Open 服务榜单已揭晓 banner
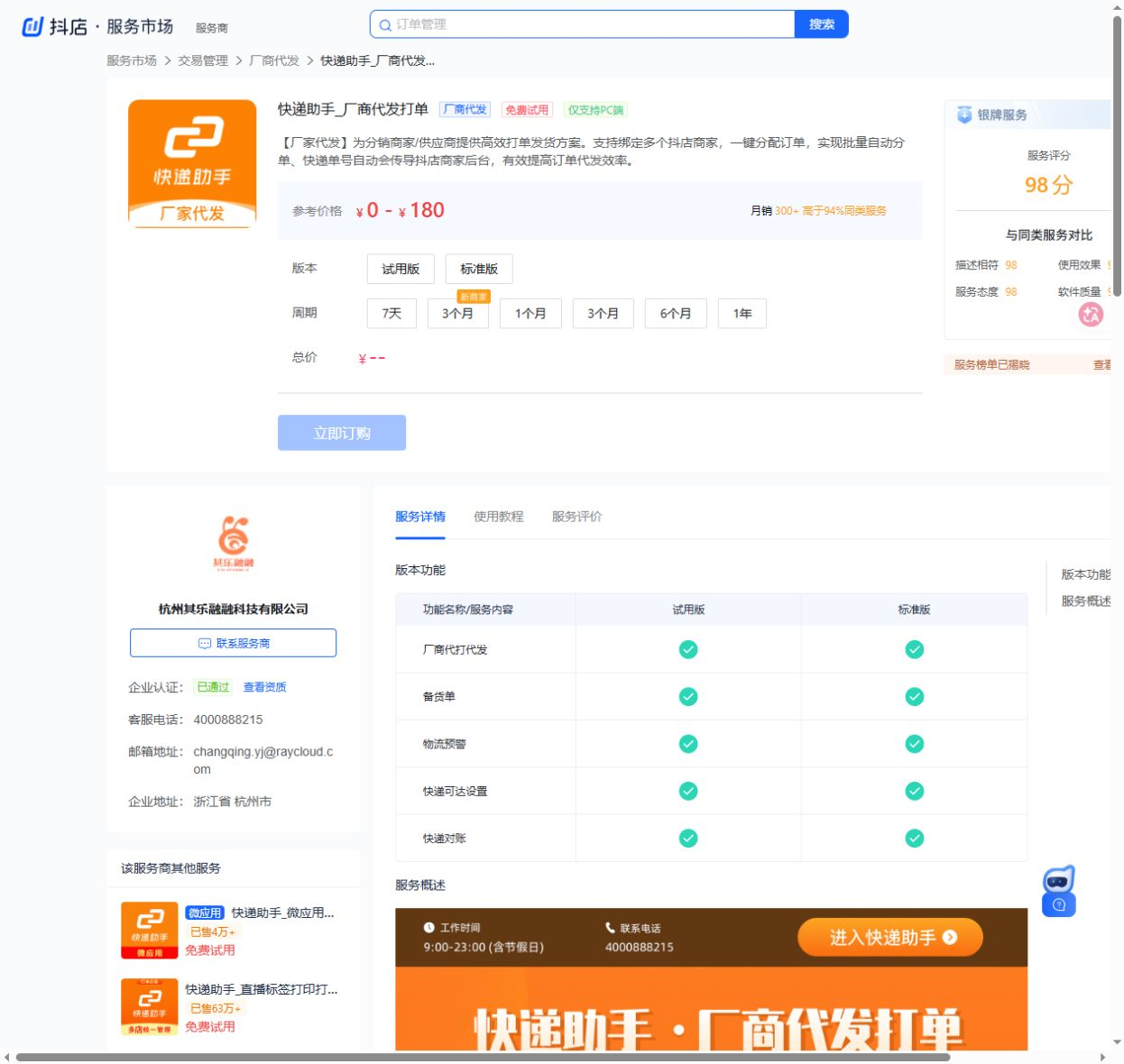 [1027, 364]
